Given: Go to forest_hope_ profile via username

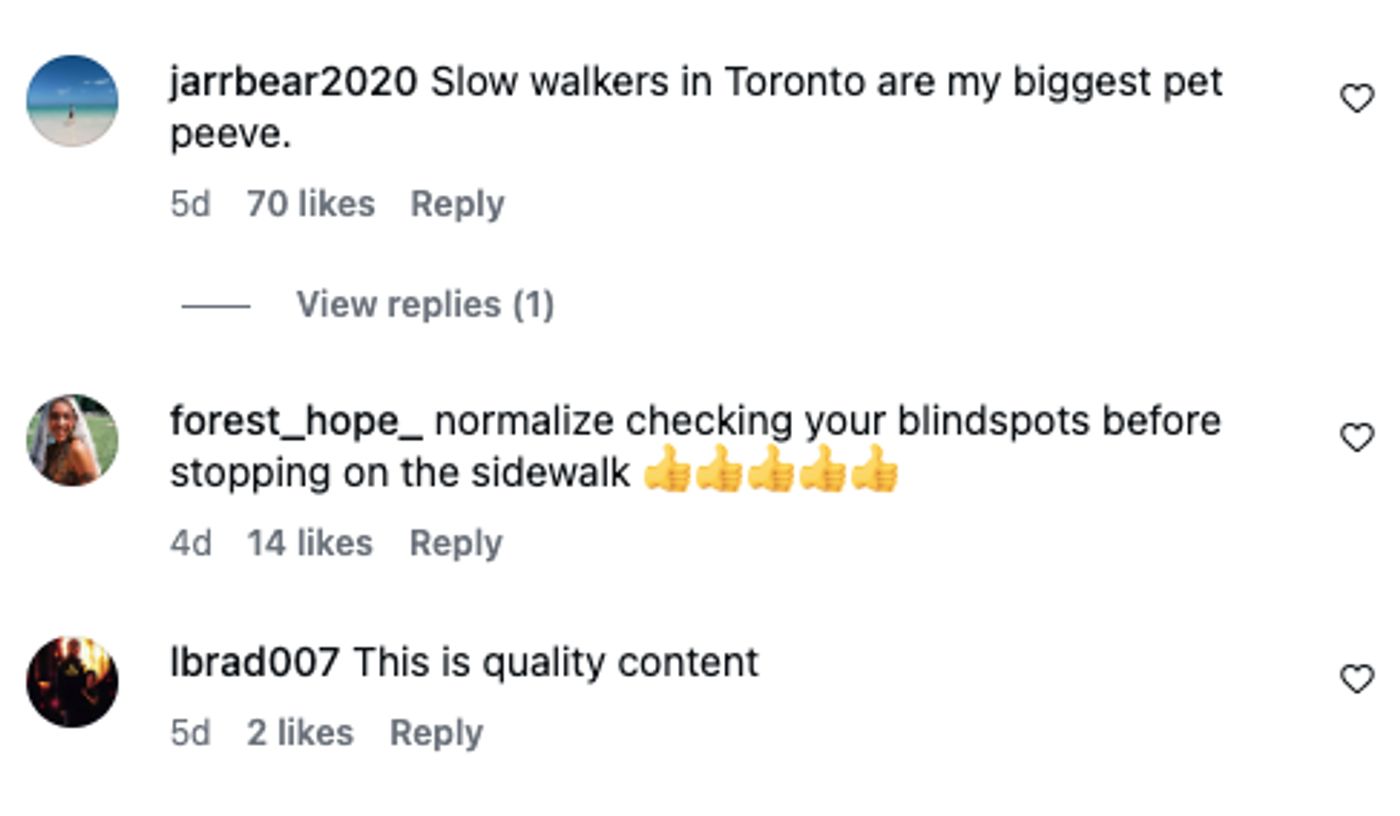Looking at the screenshot, I should [296, 421].
